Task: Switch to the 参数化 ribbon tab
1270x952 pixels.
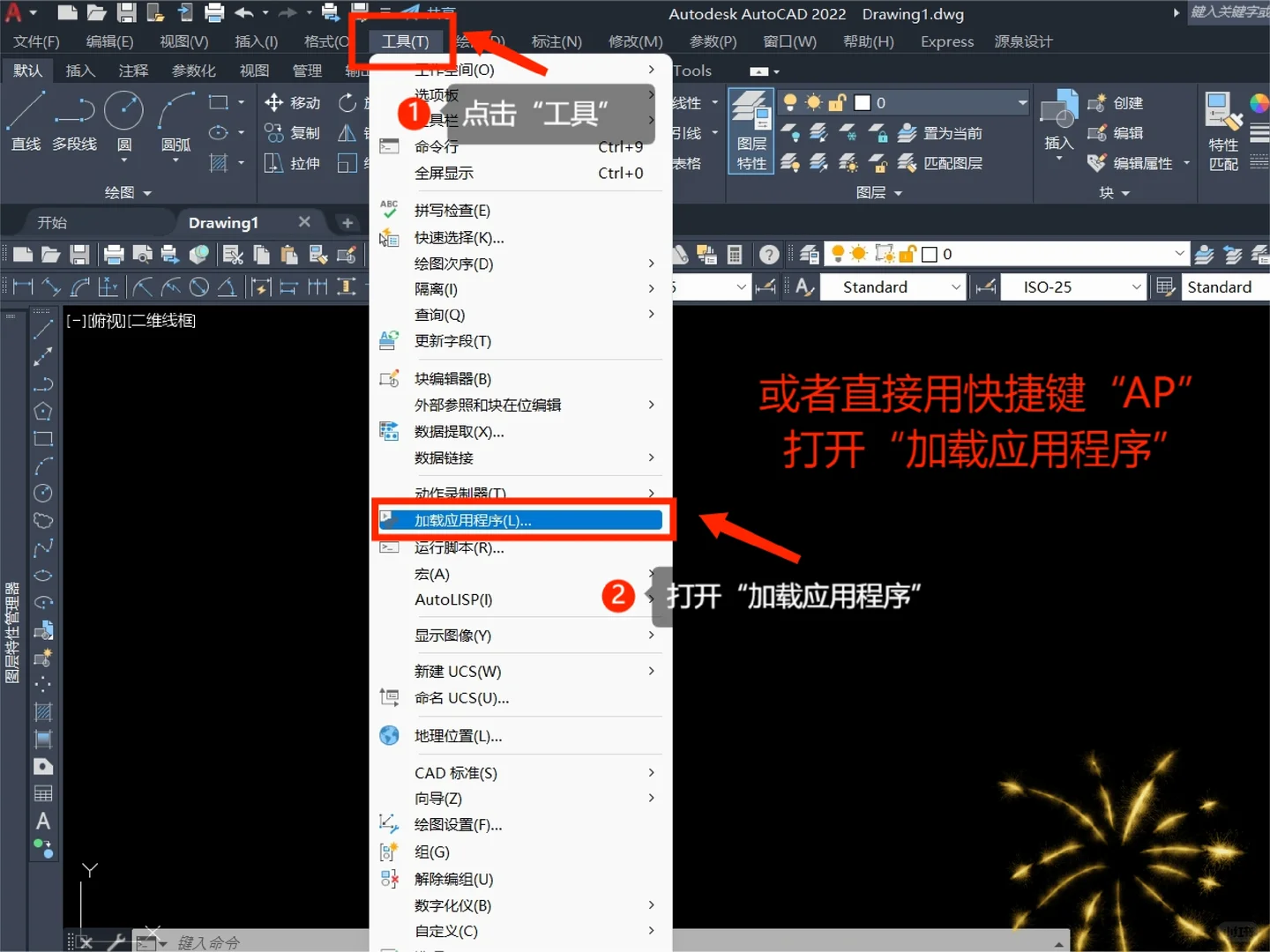Action: (193, 71)
